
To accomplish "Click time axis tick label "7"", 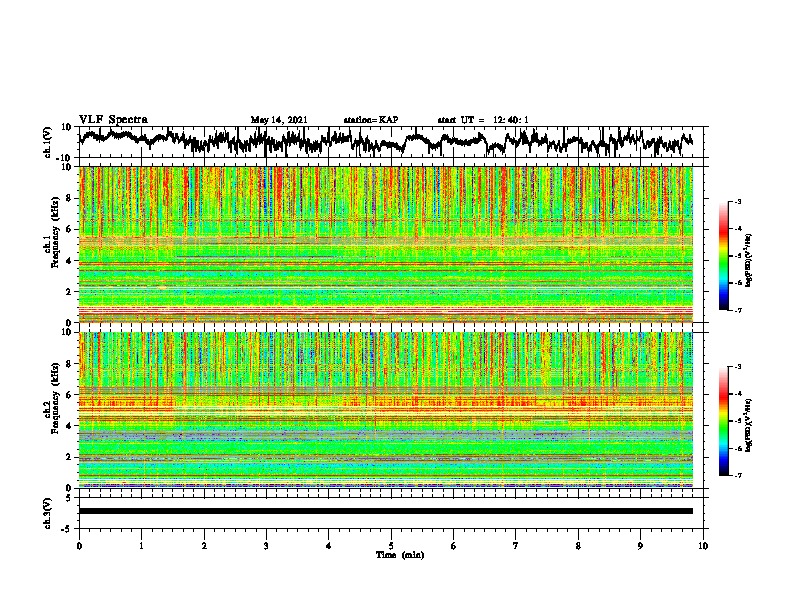I will tap(516, 546).
